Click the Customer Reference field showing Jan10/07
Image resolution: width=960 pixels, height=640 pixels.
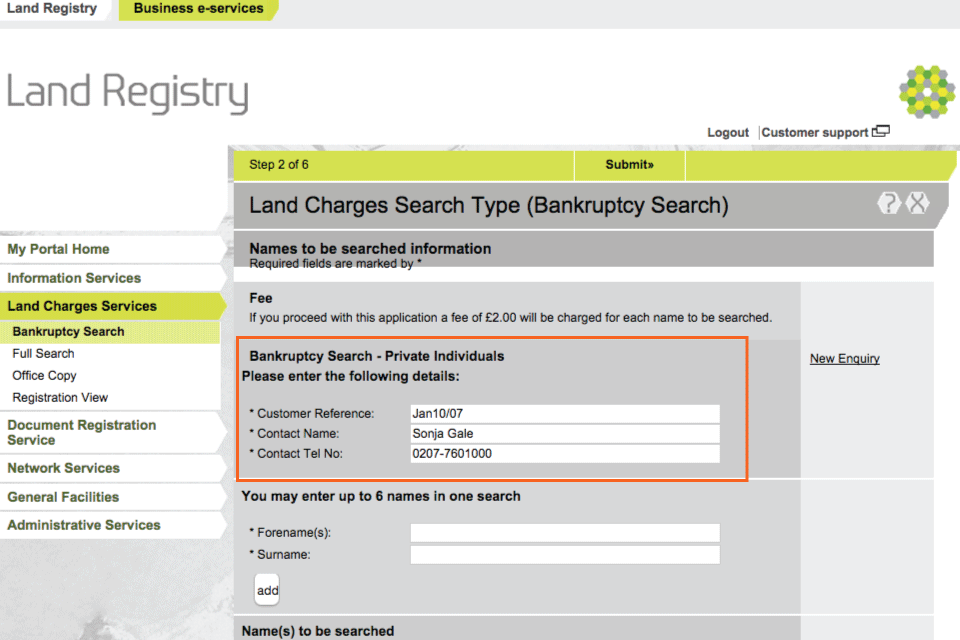tap(564, 412)
